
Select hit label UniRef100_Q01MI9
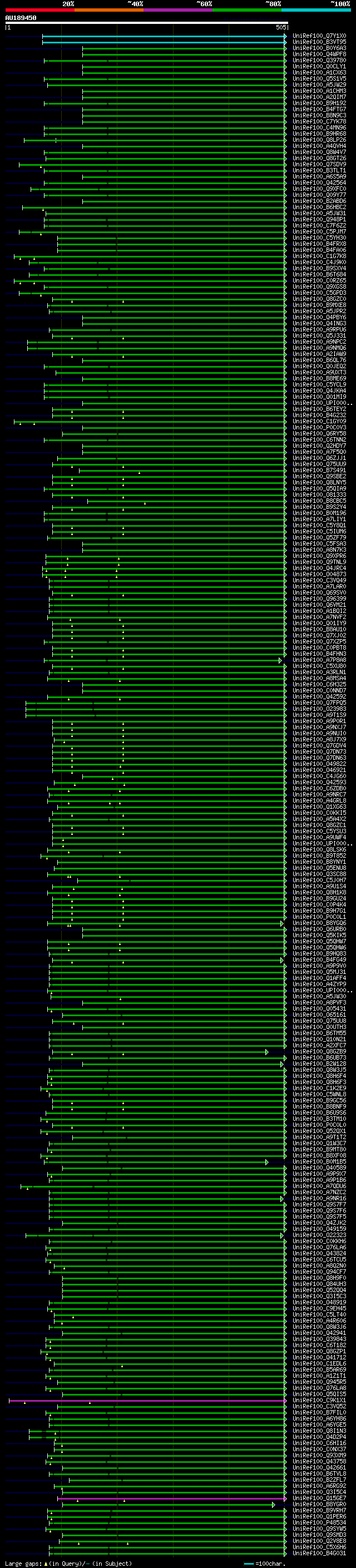click(x=319, y=397)
